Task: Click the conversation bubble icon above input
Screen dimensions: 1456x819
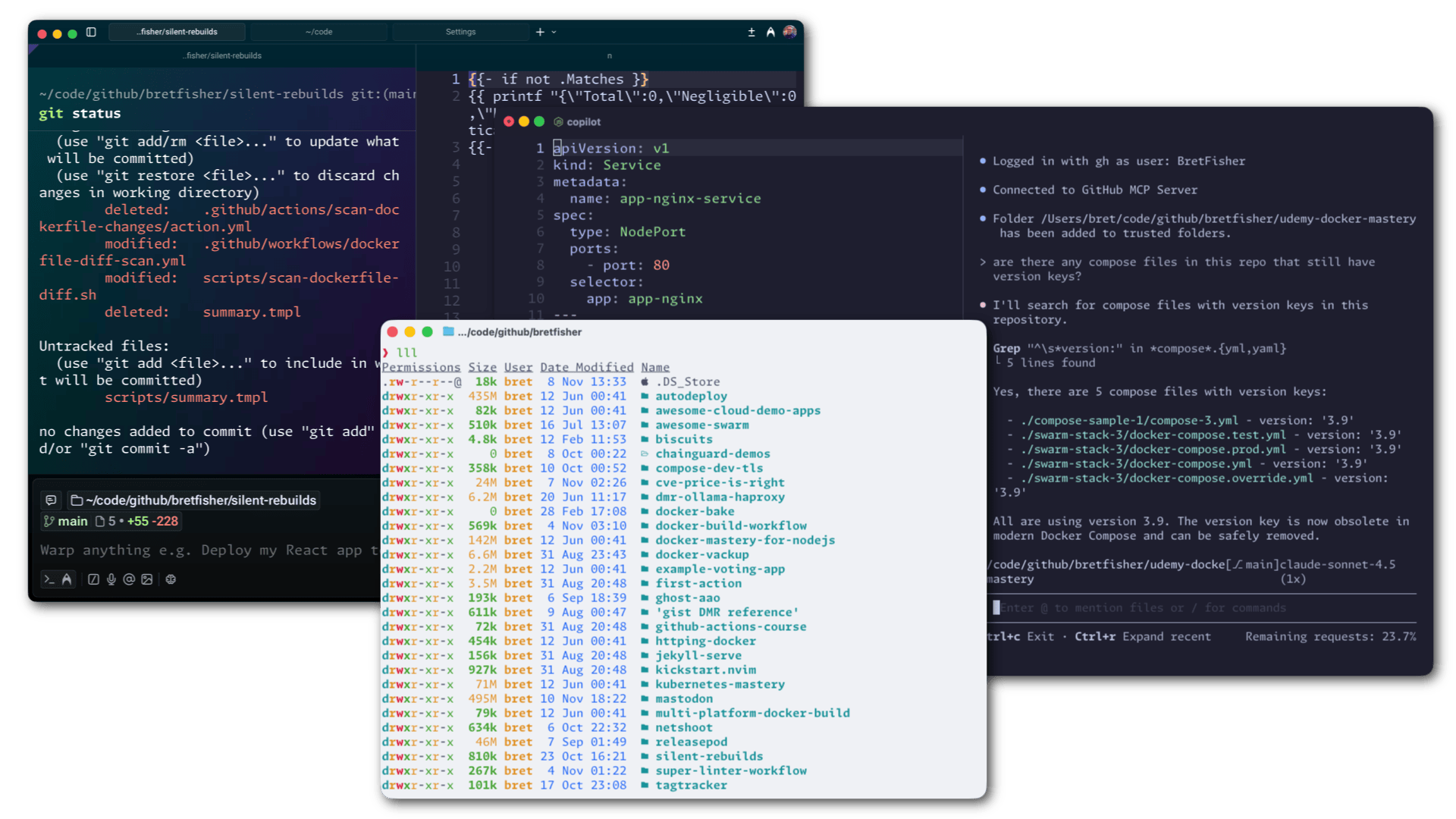Action: [x=51, y=500]
